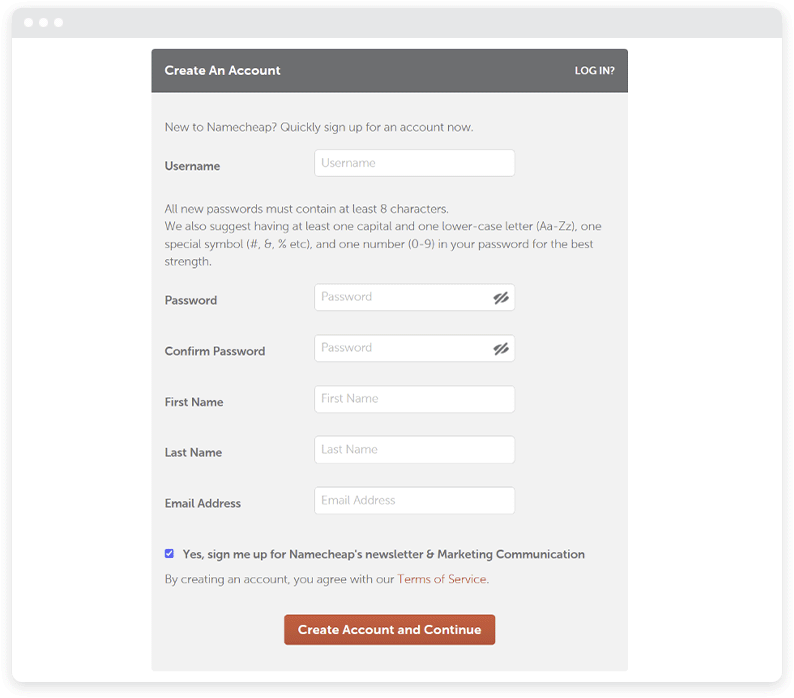Click the bold Email Address label
Screen dimensions: 794x698
[203, 503]
